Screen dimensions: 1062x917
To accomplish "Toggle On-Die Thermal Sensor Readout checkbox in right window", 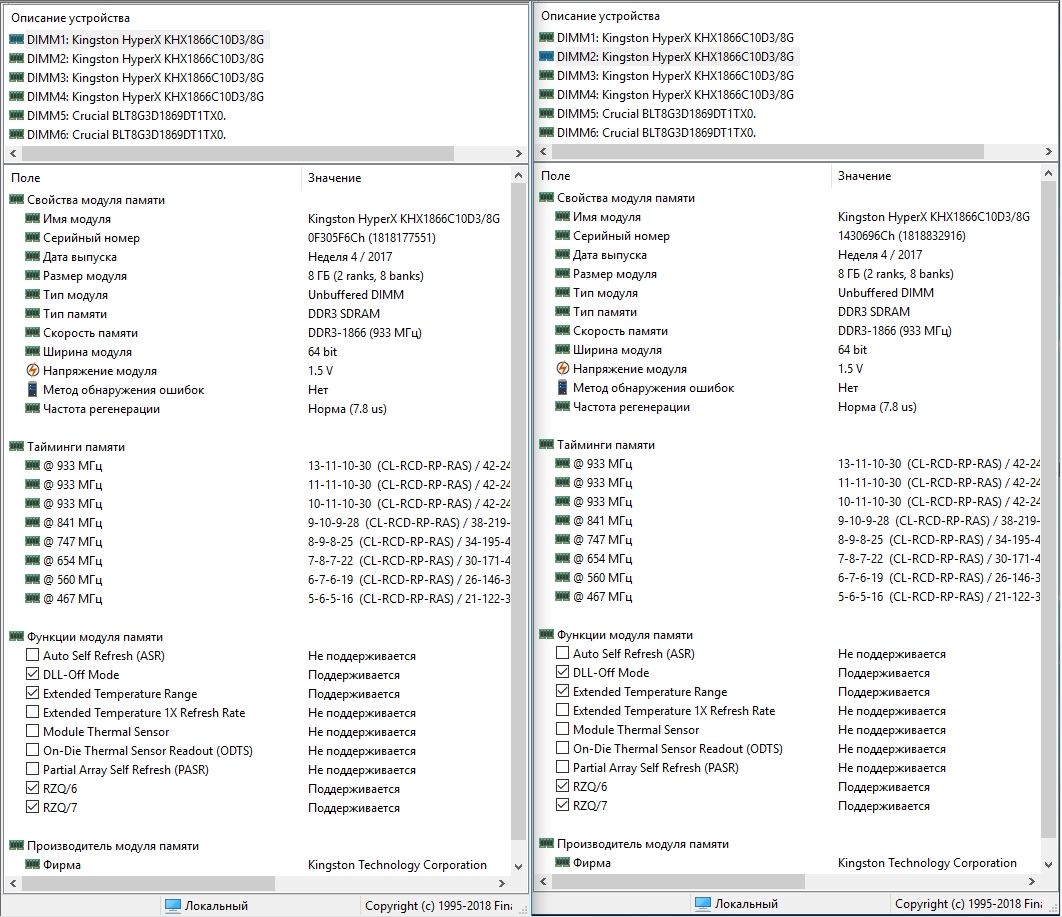I will 562,748.
